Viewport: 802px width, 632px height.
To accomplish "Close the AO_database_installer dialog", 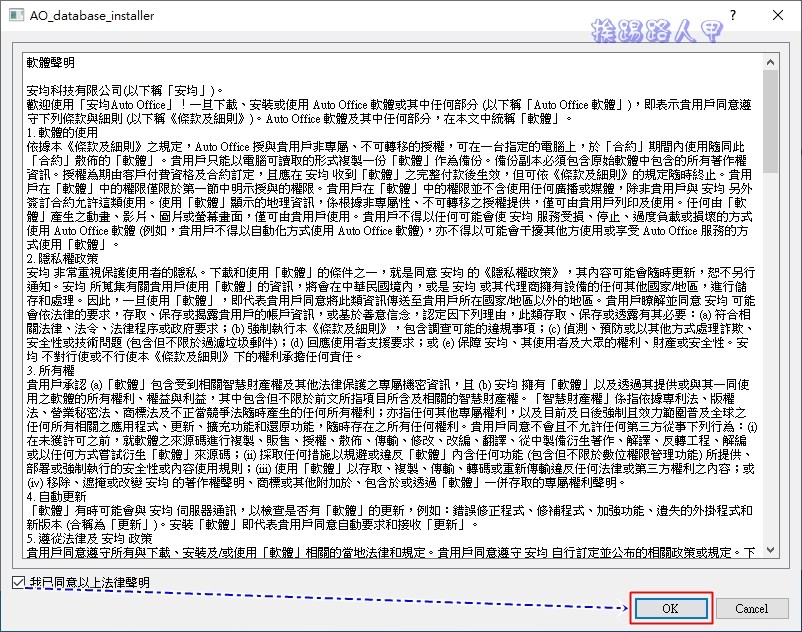I will [x=778, y=15].
